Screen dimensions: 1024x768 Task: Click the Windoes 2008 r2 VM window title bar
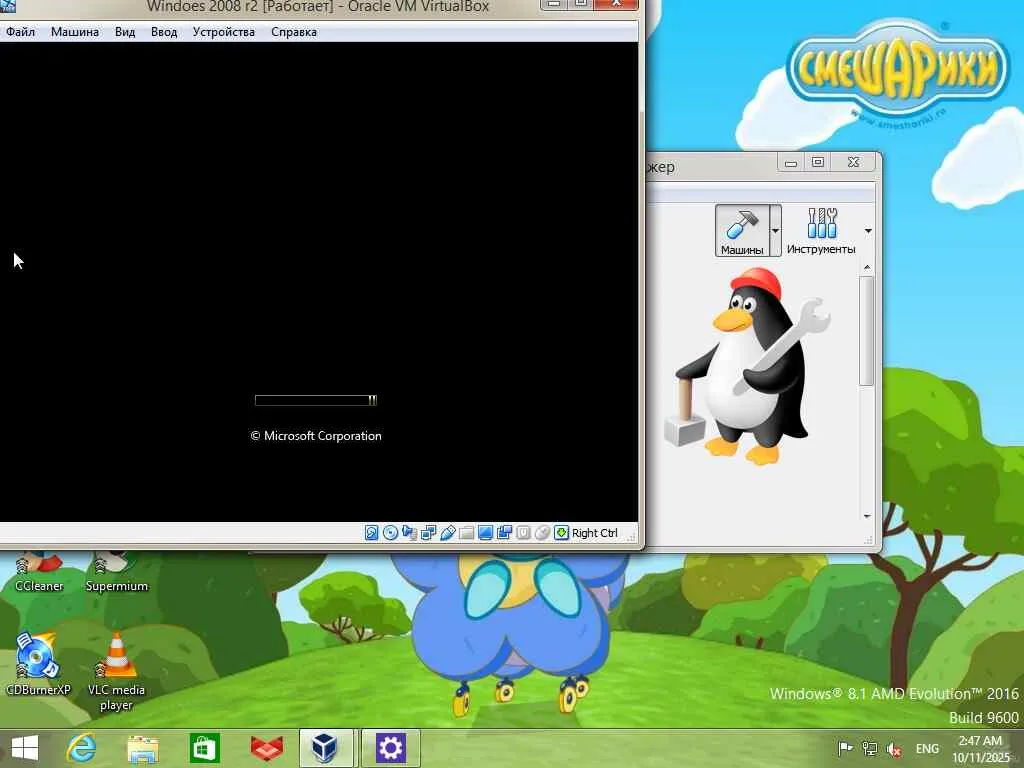(317, 7)
